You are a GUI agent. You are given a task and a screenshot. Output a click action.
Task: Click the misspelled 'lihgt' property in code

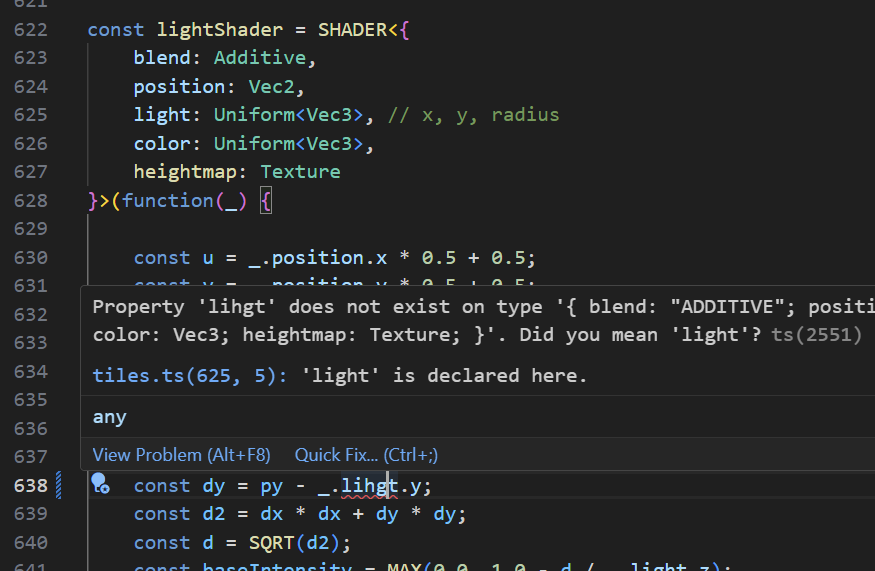(369, 486)
